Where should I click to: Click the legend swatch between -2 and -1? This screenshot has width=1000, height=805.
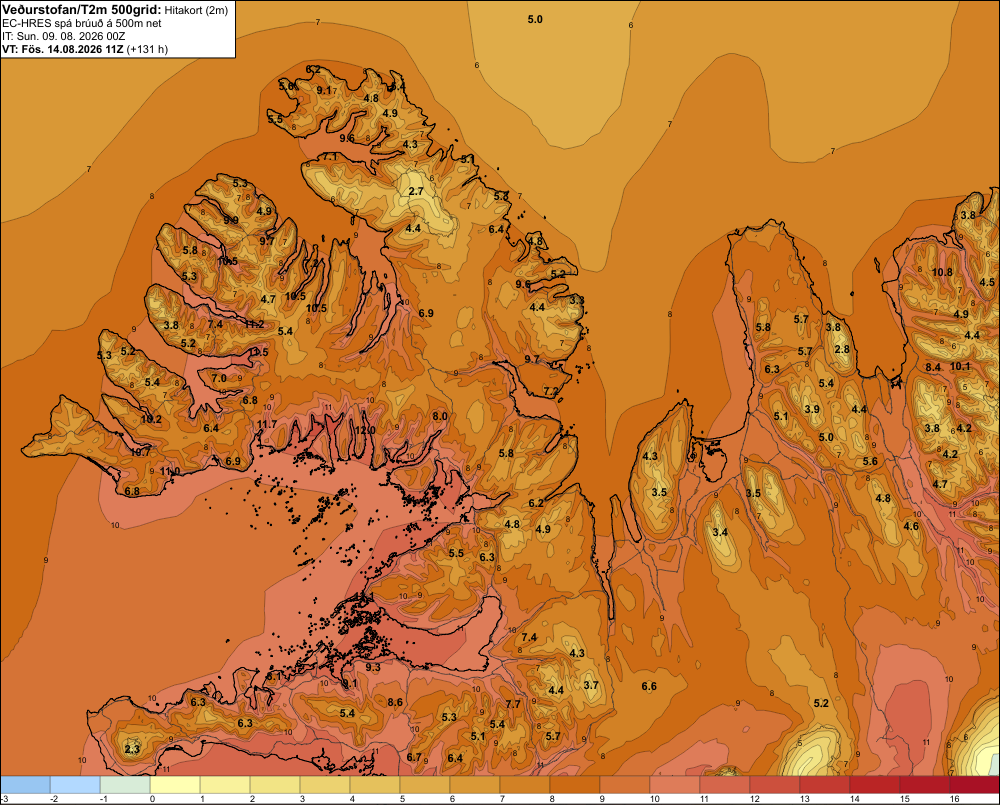(75, 785)
